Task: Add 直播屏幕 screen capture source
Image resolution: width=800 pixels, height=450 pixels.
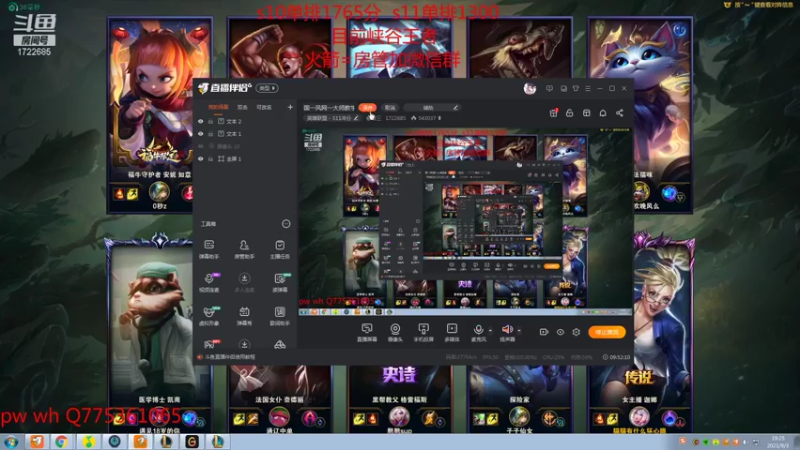Action: click(x=366, y=332)
